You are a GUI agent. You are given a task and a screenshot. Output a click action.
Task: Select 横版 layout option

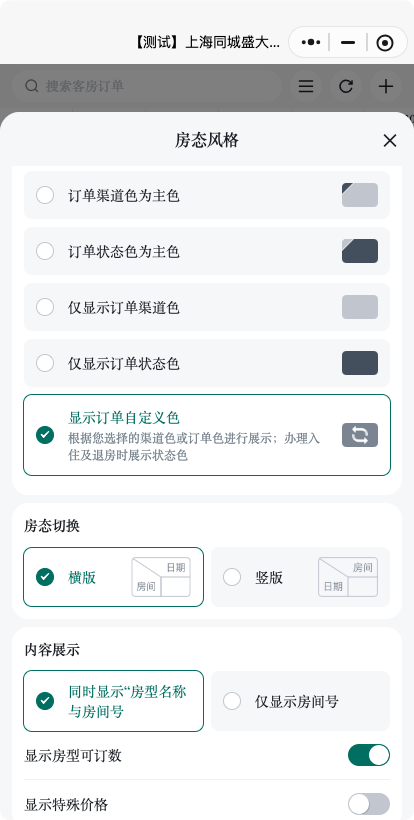(113, 577)
